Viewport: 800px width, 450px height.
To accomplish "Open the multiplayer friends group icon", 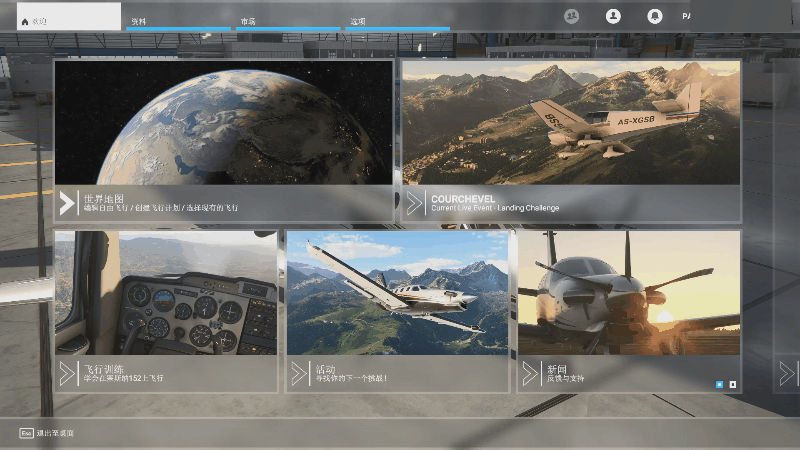I will click(x=571, y=16).
